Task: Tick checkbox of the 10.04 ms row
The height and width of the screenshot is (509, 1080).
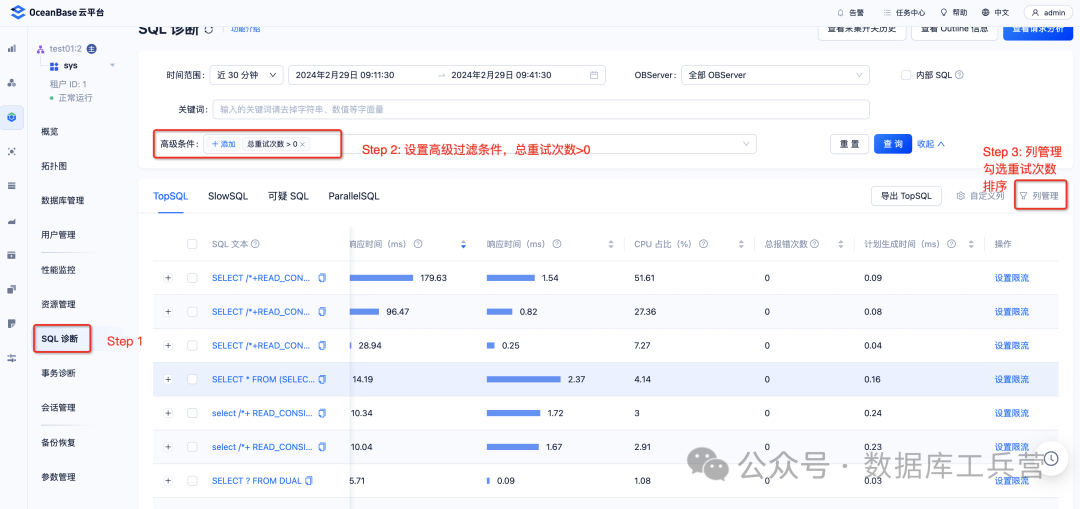Action: [192, 446]
